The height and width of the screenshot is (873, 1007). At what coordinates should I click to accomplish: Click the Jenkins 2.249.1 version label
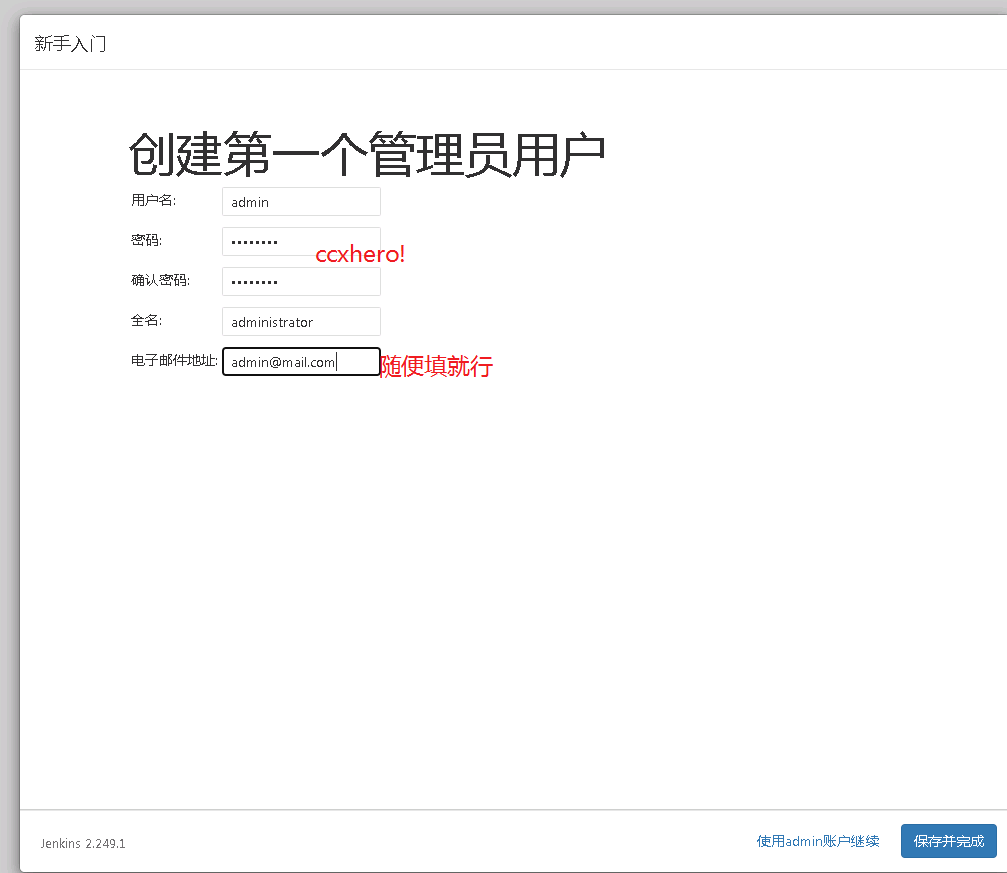(82, 843)
